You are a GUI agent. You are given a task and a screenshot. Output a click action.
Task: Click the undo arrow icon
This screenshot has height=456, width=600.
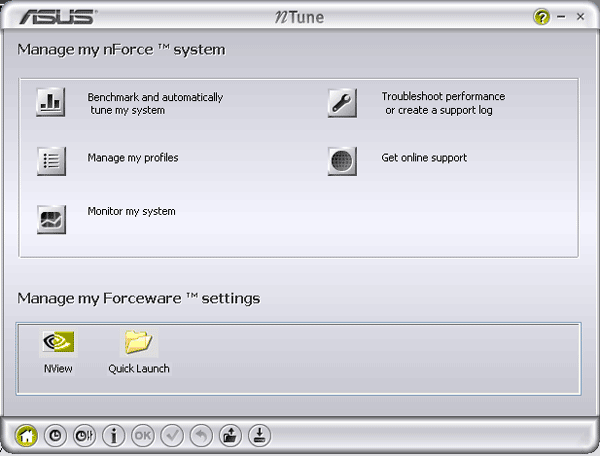[201, 435]
